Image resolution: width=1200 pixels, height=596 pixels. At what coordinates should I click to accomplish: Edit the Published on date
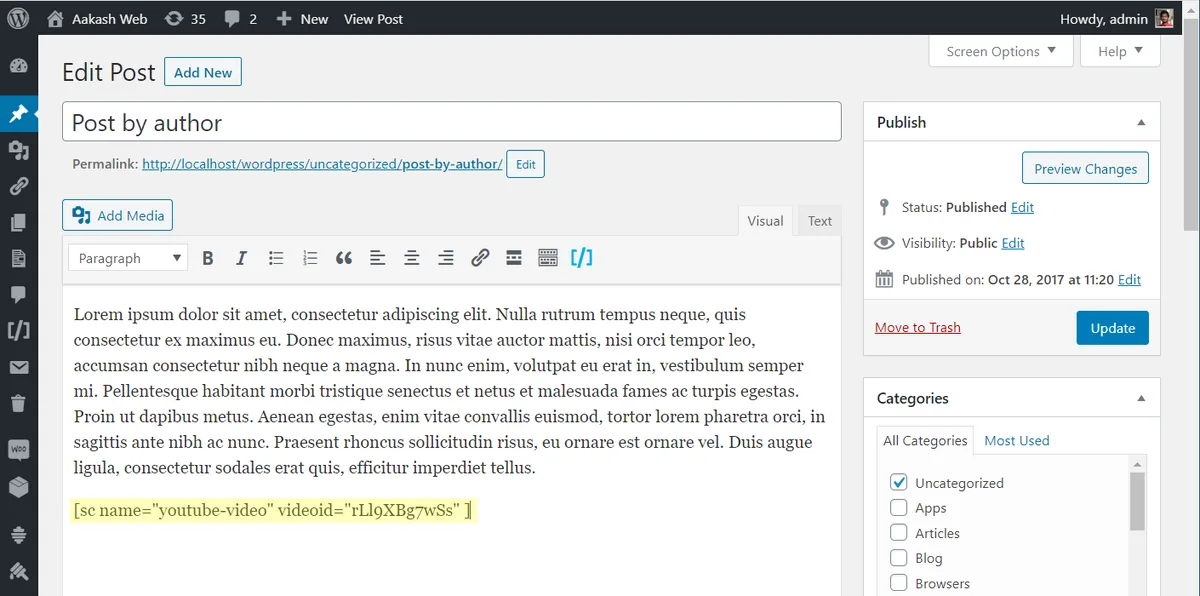tap(1129, 280)
